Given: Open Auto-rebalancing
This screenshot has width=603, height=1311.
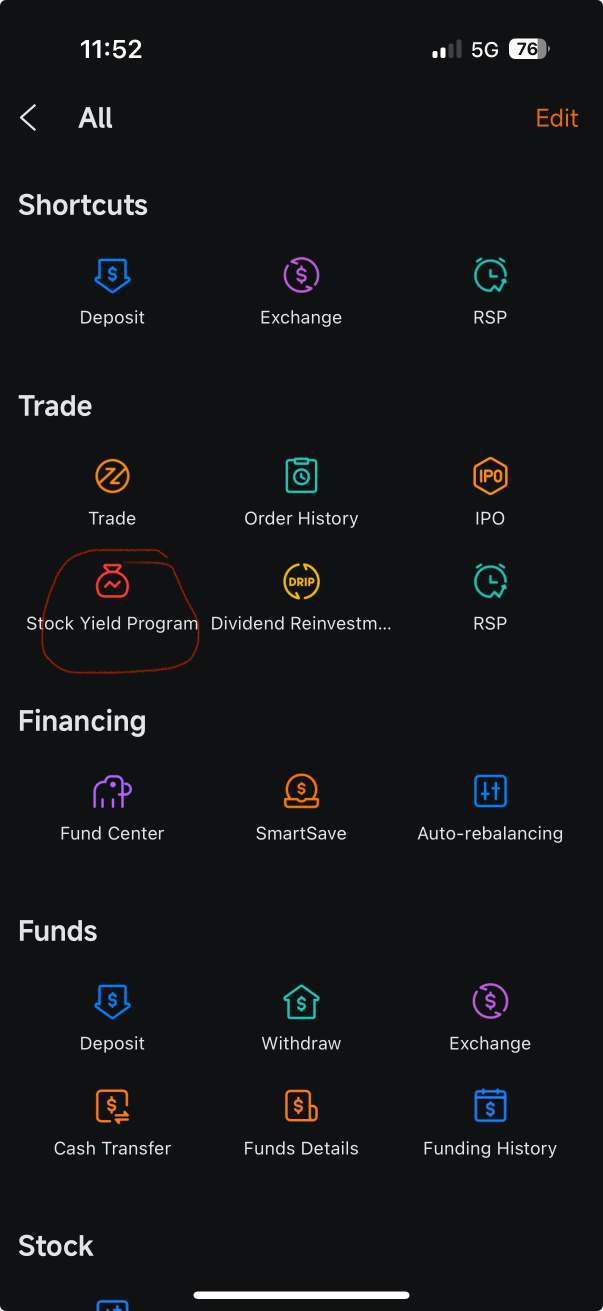Looking at the screenshot, I should pyautogui.click(x=490, y=791).
